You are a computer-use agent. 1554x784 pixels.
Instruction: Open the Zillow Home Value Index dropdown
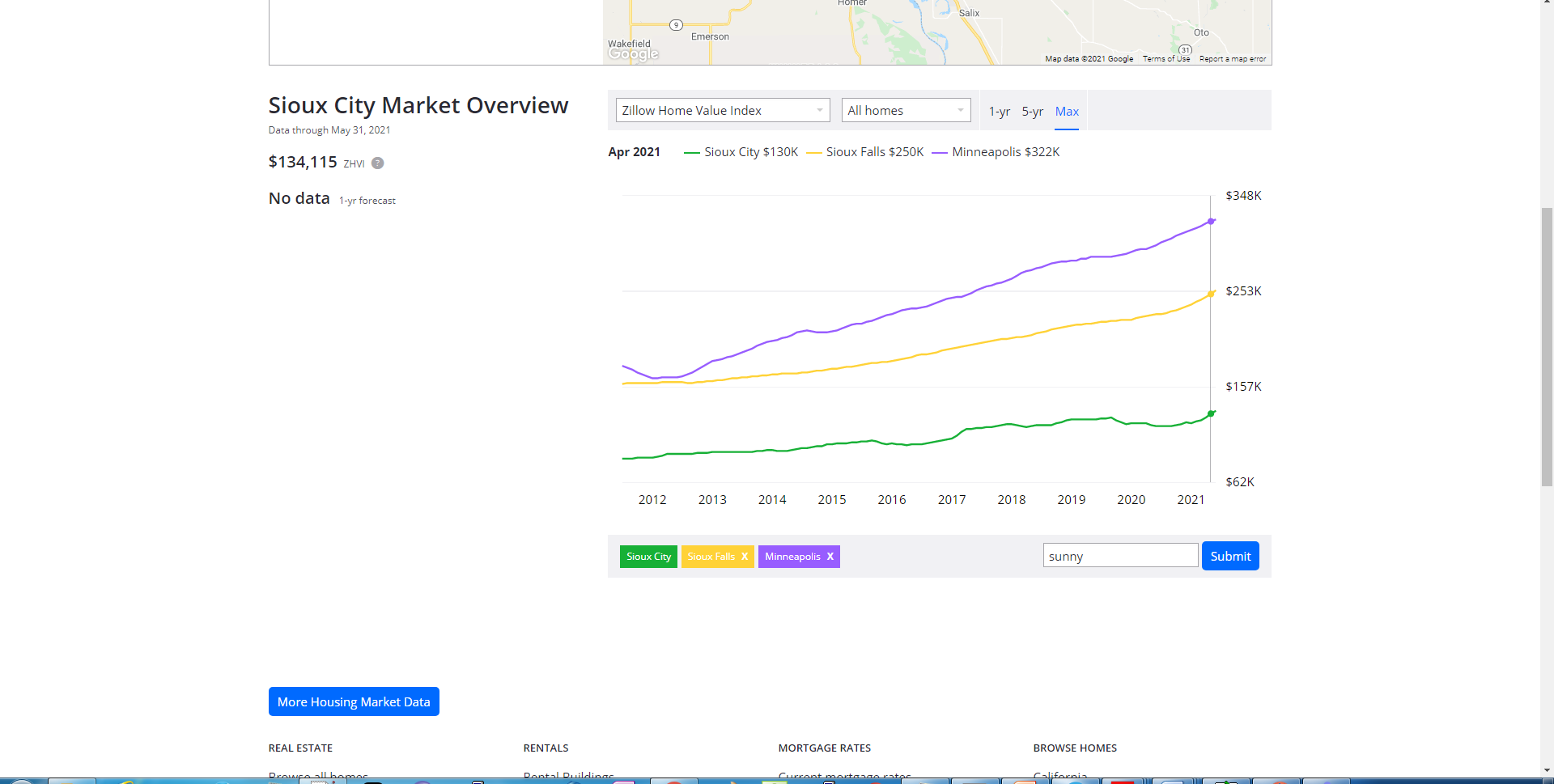click(723, 110)
